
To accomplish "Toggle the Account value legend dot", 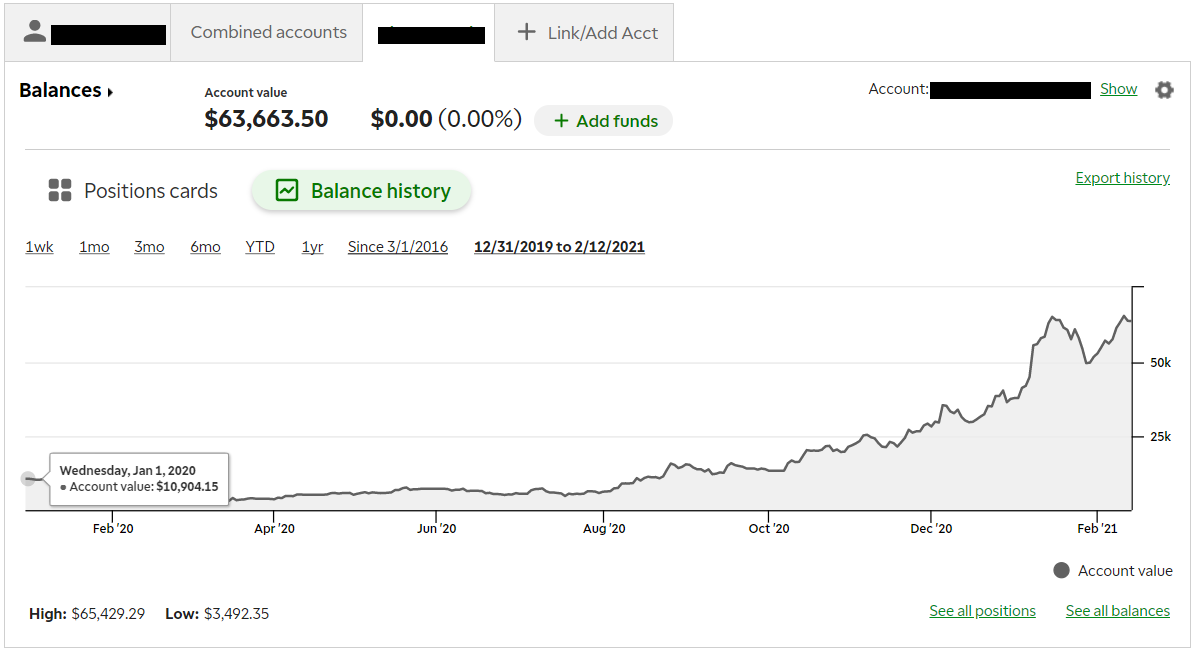I will click(1061, 570).
